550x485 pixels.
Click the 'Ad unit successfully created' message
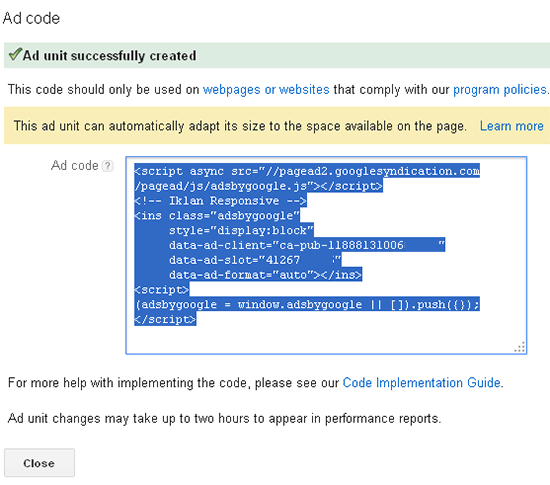tap(109, 56)
